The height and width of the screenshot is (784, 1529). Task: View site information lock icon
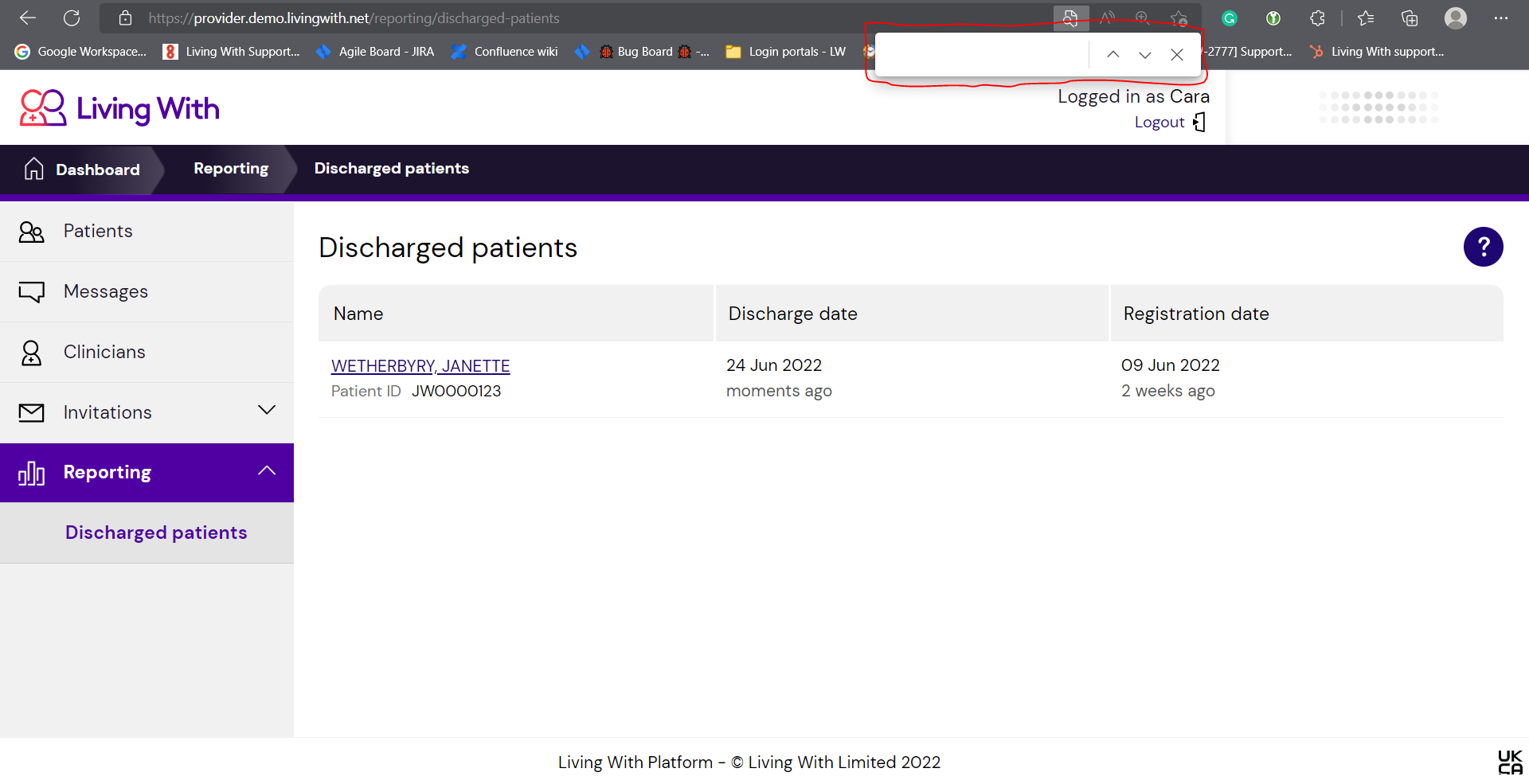click(125, 18)
